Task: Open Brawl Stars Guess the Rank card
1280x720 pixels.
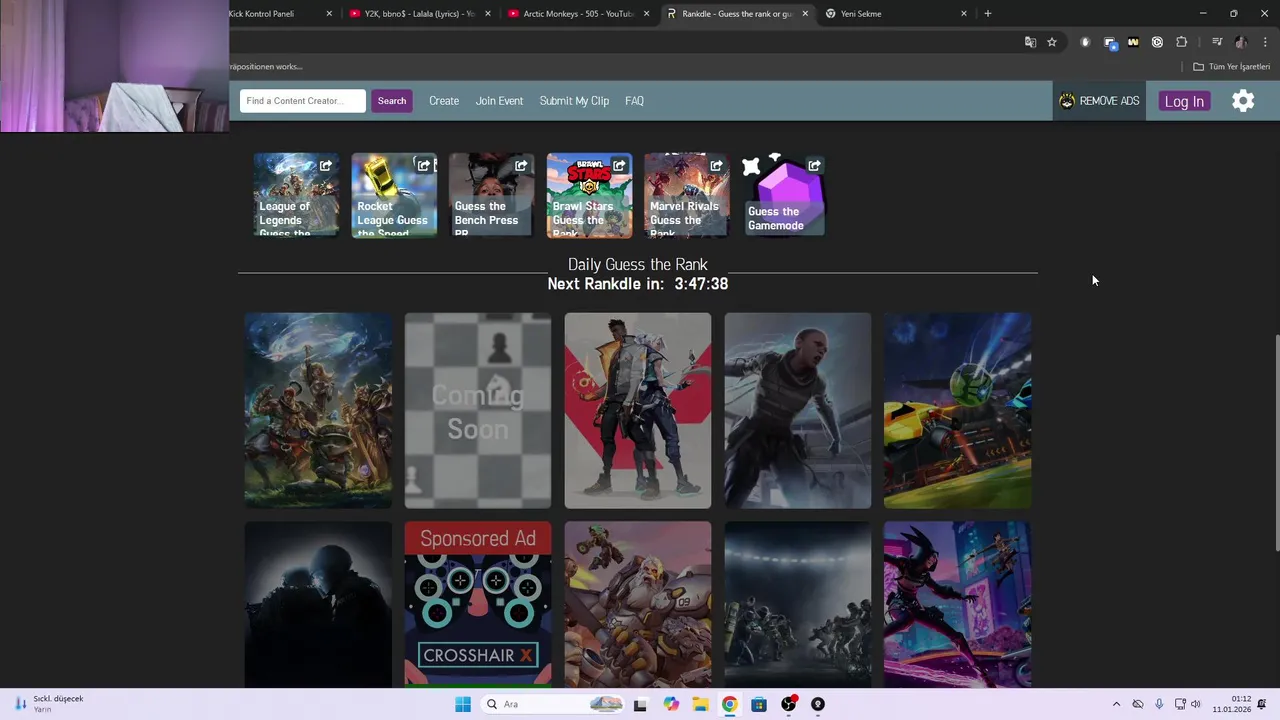Action: (589, 196)
